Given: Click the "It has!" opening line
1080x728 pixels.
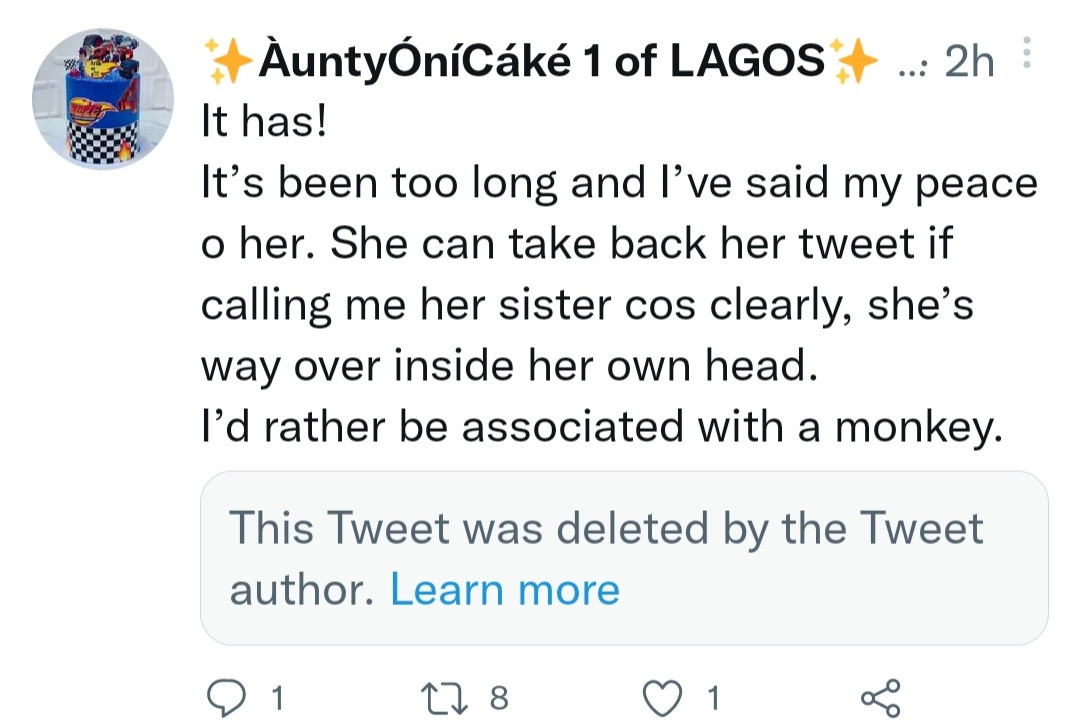Looking at the screenshot, I should [263, 127].
